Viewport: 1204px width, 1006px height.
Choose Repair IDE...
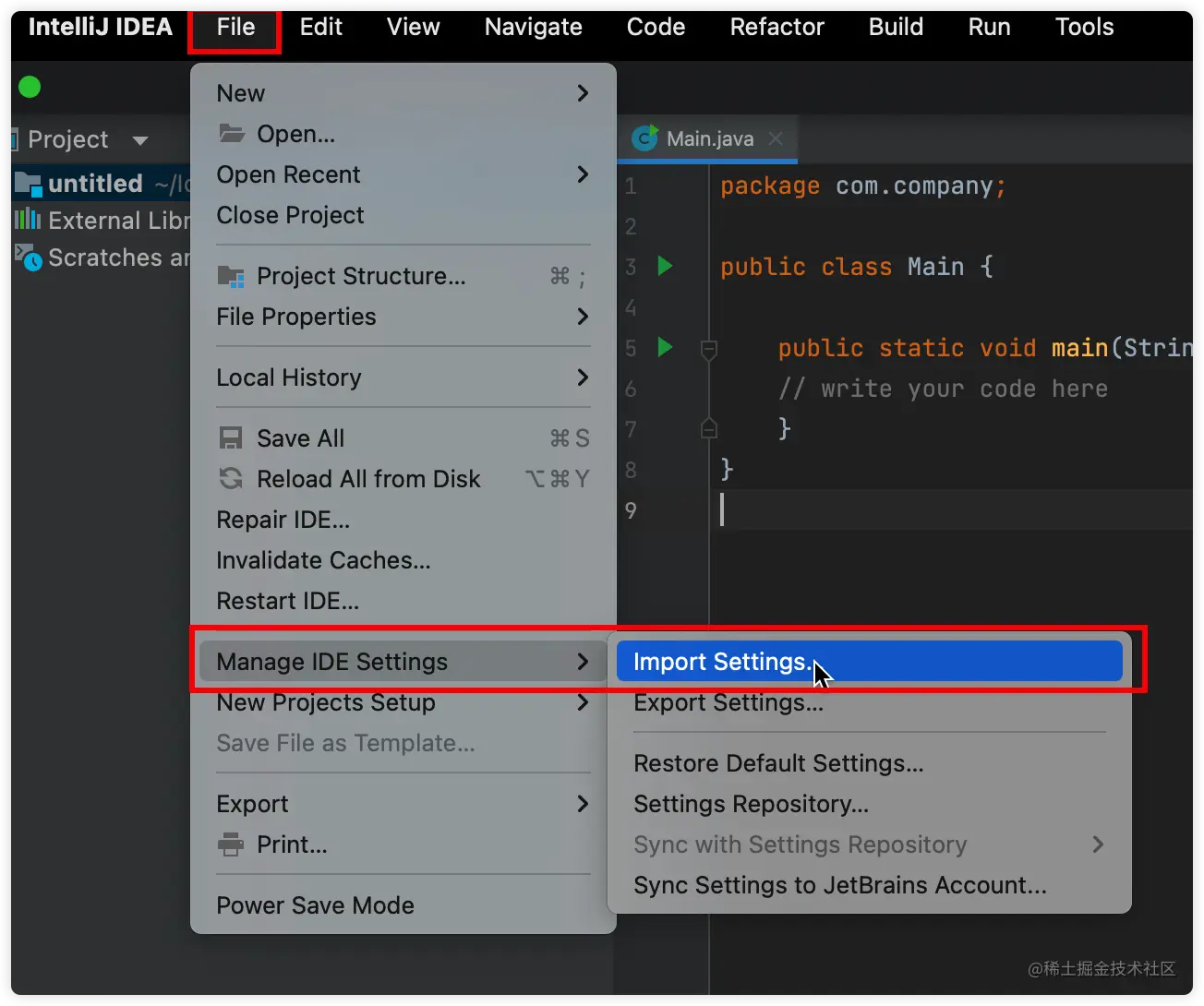coord(283,520)
